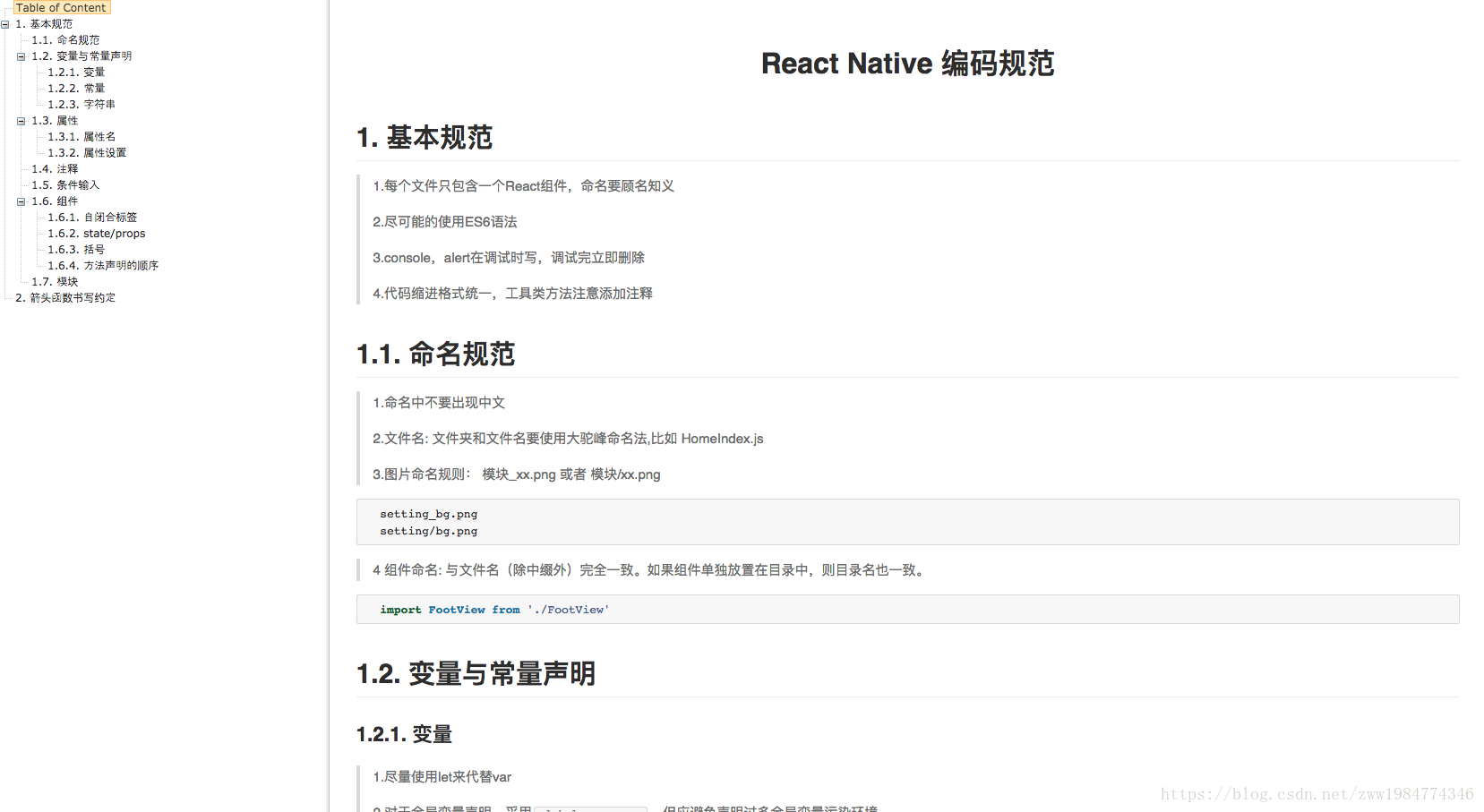Collapse the '1.6. 组件' tree node
The image size is (1484, 812).
pyautogui.click(x=21, y=201)
